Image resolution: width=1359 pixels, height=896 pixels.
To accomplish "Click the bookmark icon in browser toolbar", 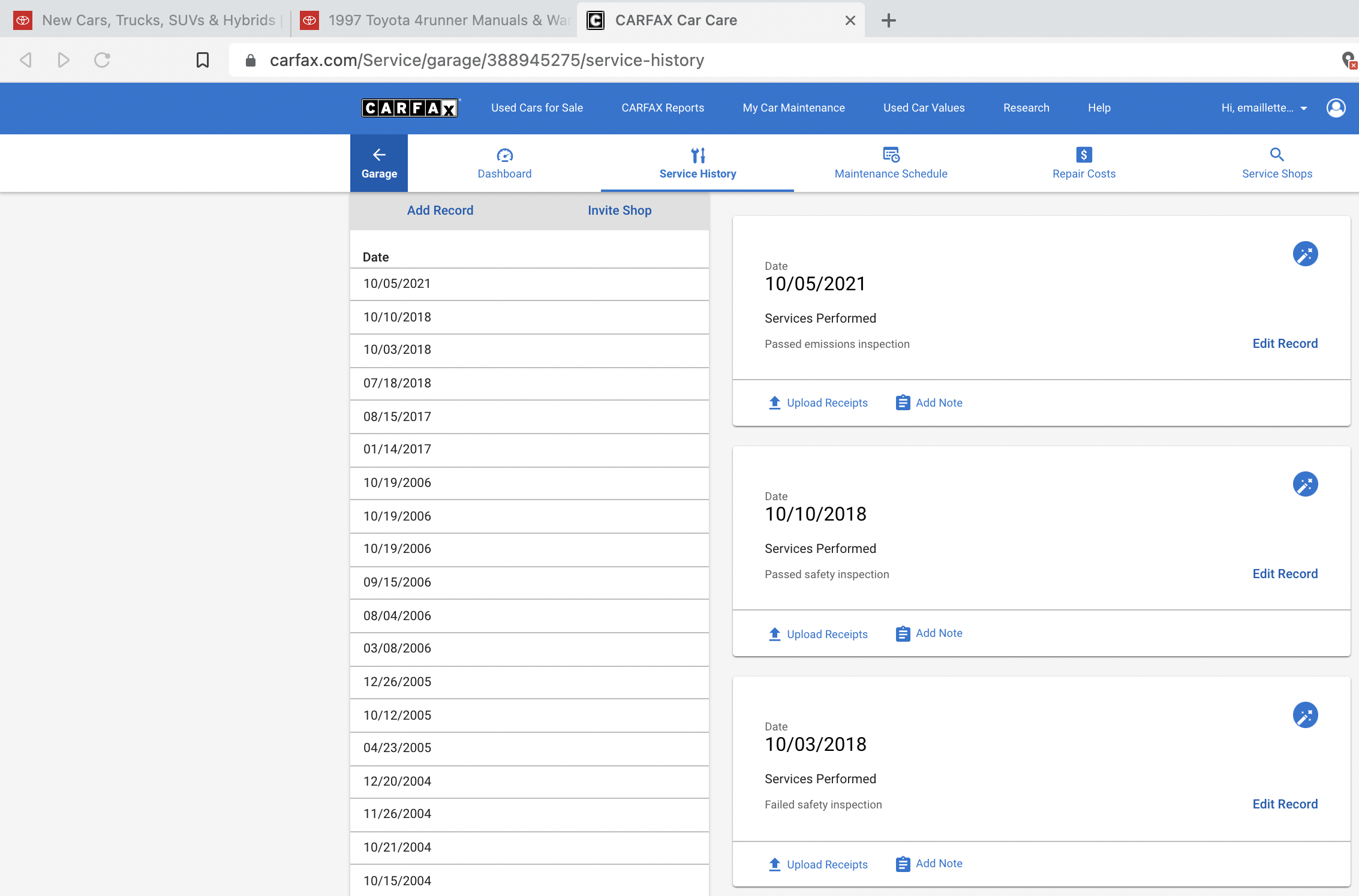I will [203, 60].
